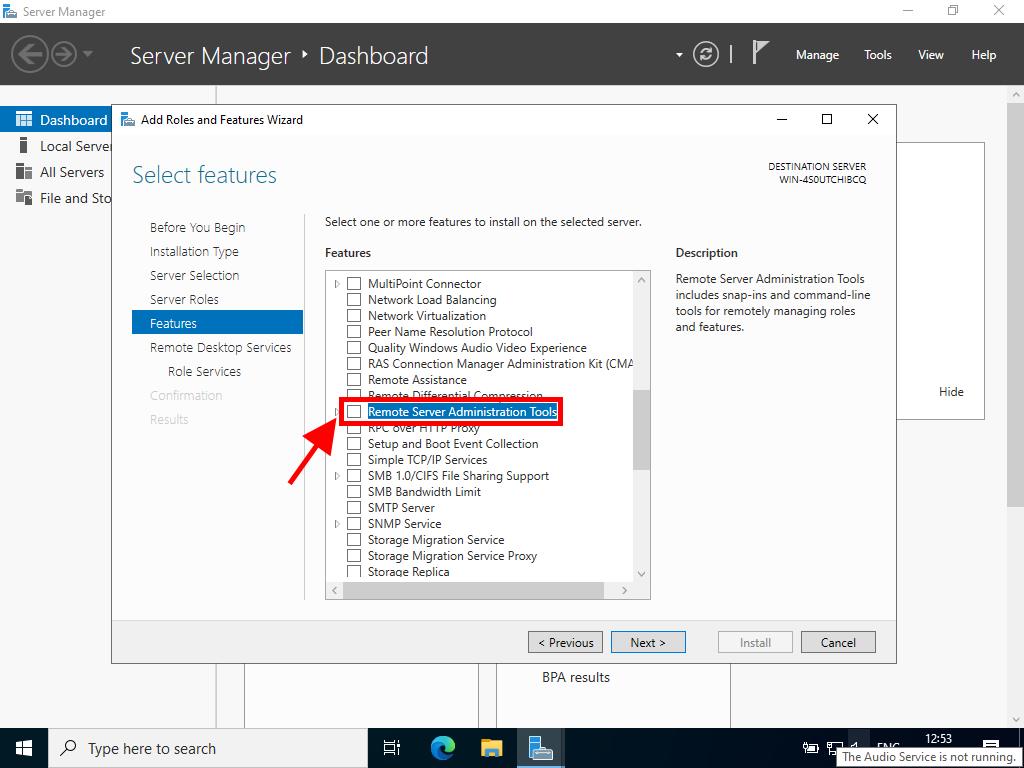Open the Notifications flag icon

760,54
